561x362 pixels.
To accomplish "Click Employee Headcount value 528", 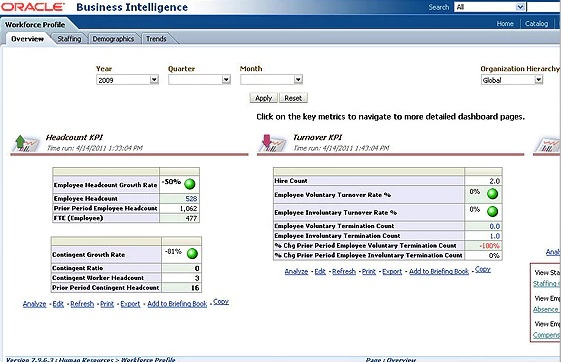I will point(191,199).
